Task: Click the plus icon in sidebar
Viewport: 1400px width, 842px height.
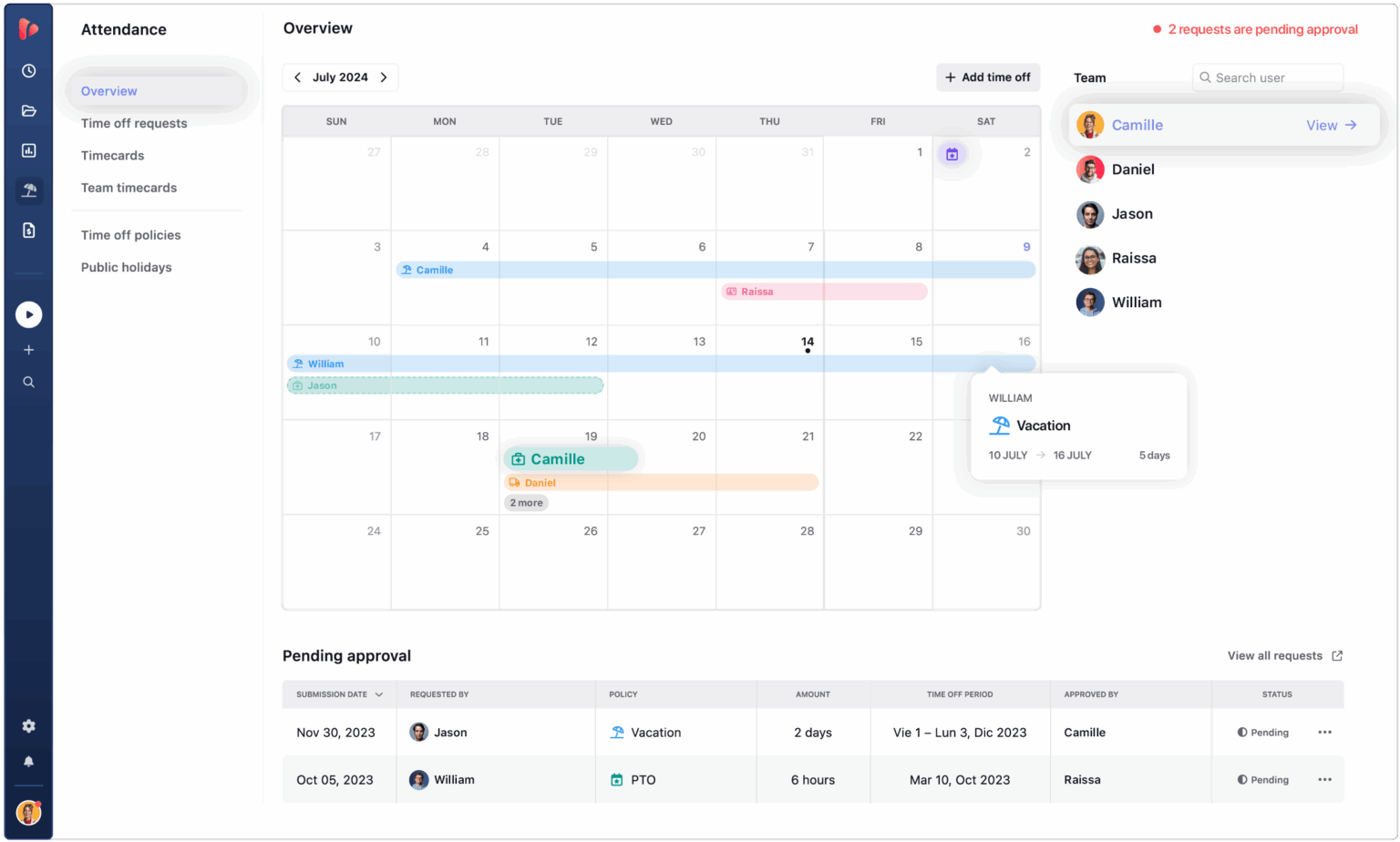Action: (x=28, y=349)
